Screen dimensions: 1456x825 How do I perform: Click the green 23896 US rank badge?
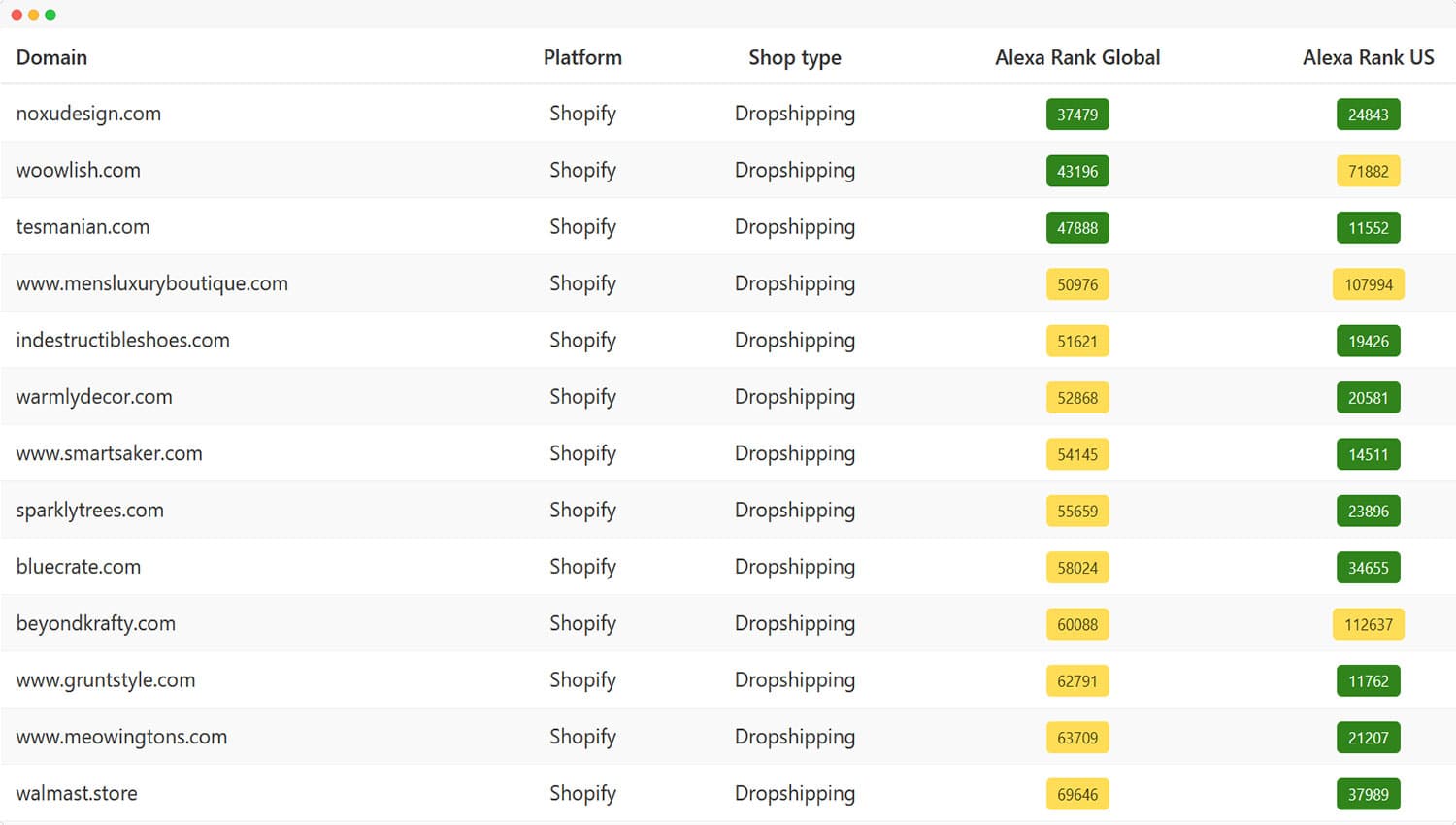[1368, 511]
